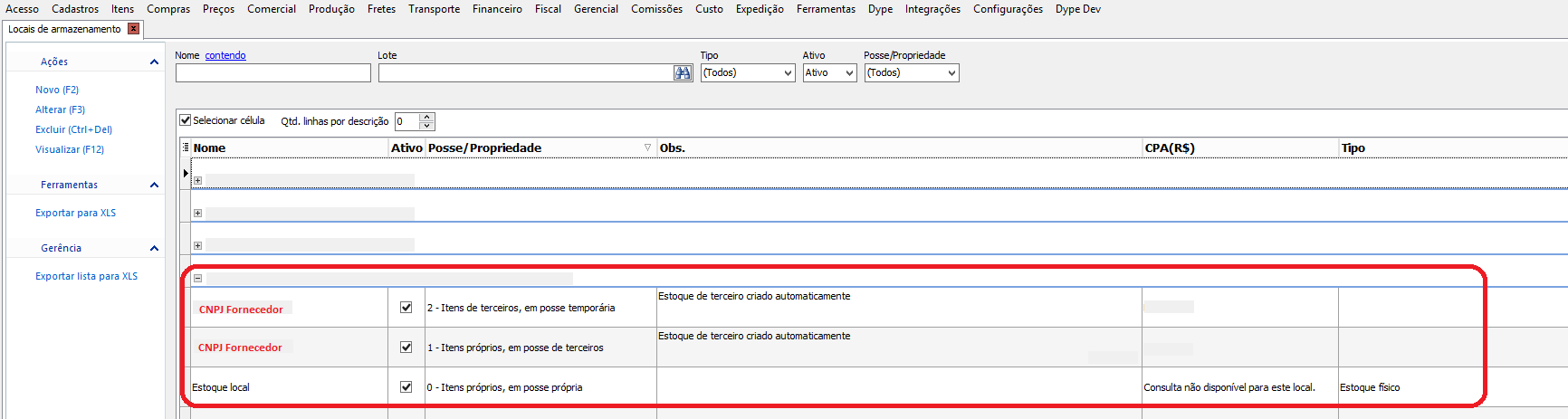Click the Excluir (Ctrl+Del) action link
This screenshot has width=1568, height=419.
tap(73, 129)
